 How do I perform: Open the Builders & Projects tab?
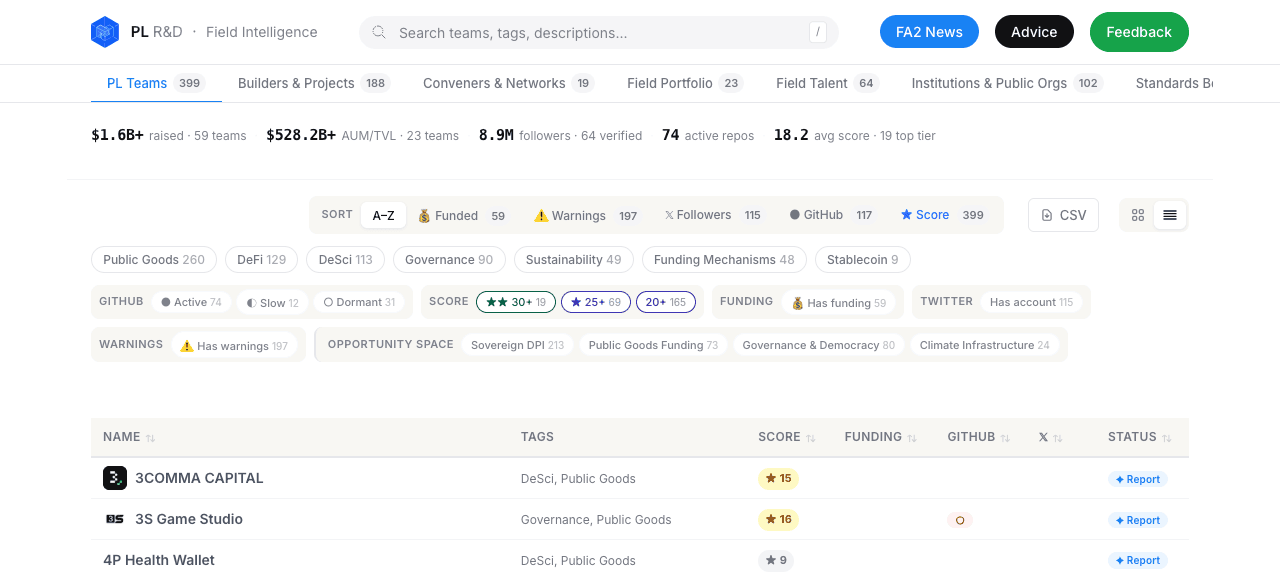[314, 83]
